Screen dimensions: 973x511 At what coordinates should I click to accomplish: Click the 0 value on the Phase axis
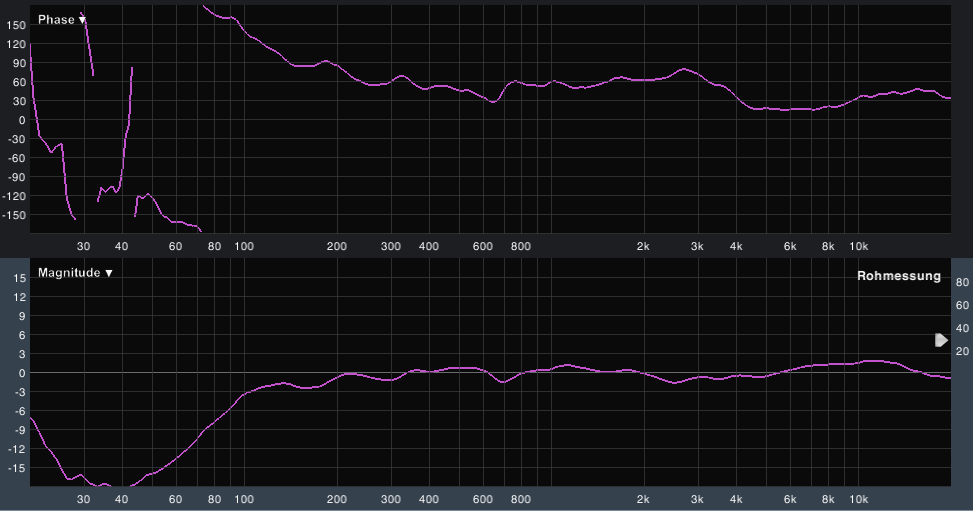21,120
